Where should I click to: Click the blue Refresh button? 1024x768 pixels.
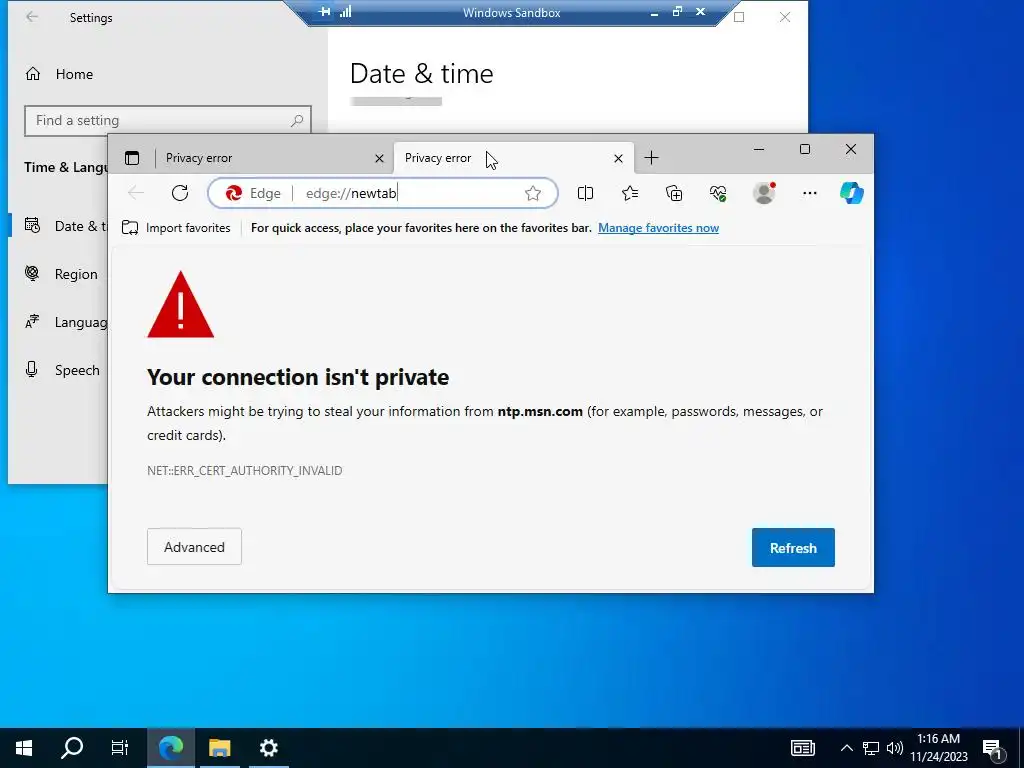pyautogui.click(x=793, y=547)
